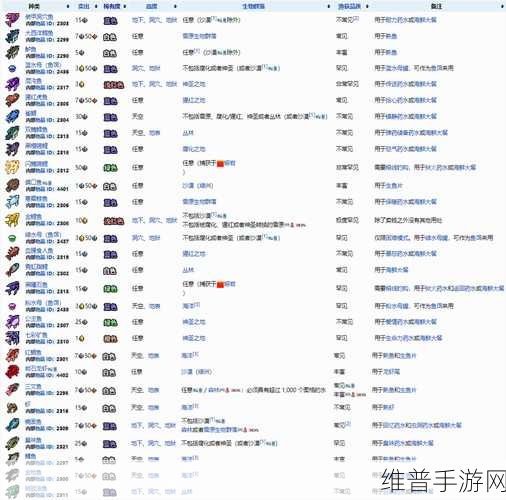Sort by the 种类 column arrow

pos(68,6)
